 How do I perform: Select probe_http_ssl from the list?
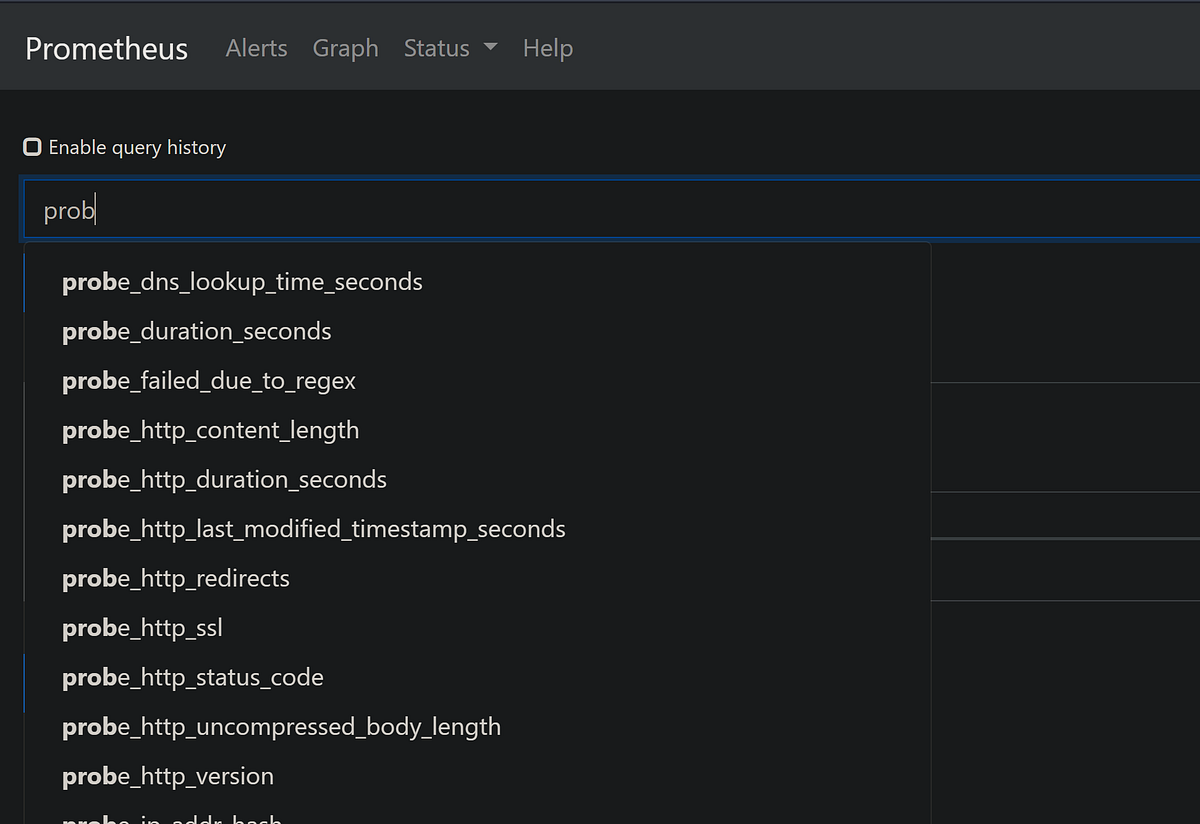[142, 627]
